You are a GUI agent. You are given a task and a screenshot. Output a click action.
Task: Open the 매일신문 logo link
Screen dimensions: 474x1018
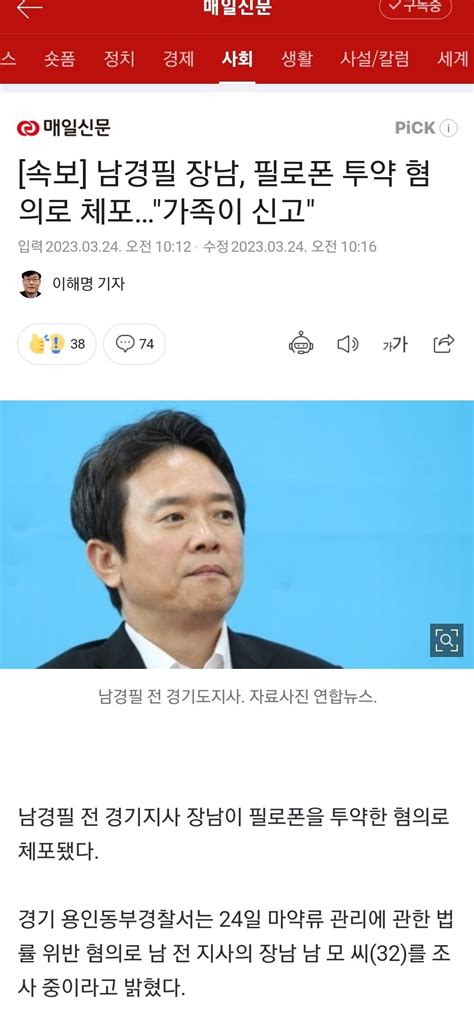64,128
